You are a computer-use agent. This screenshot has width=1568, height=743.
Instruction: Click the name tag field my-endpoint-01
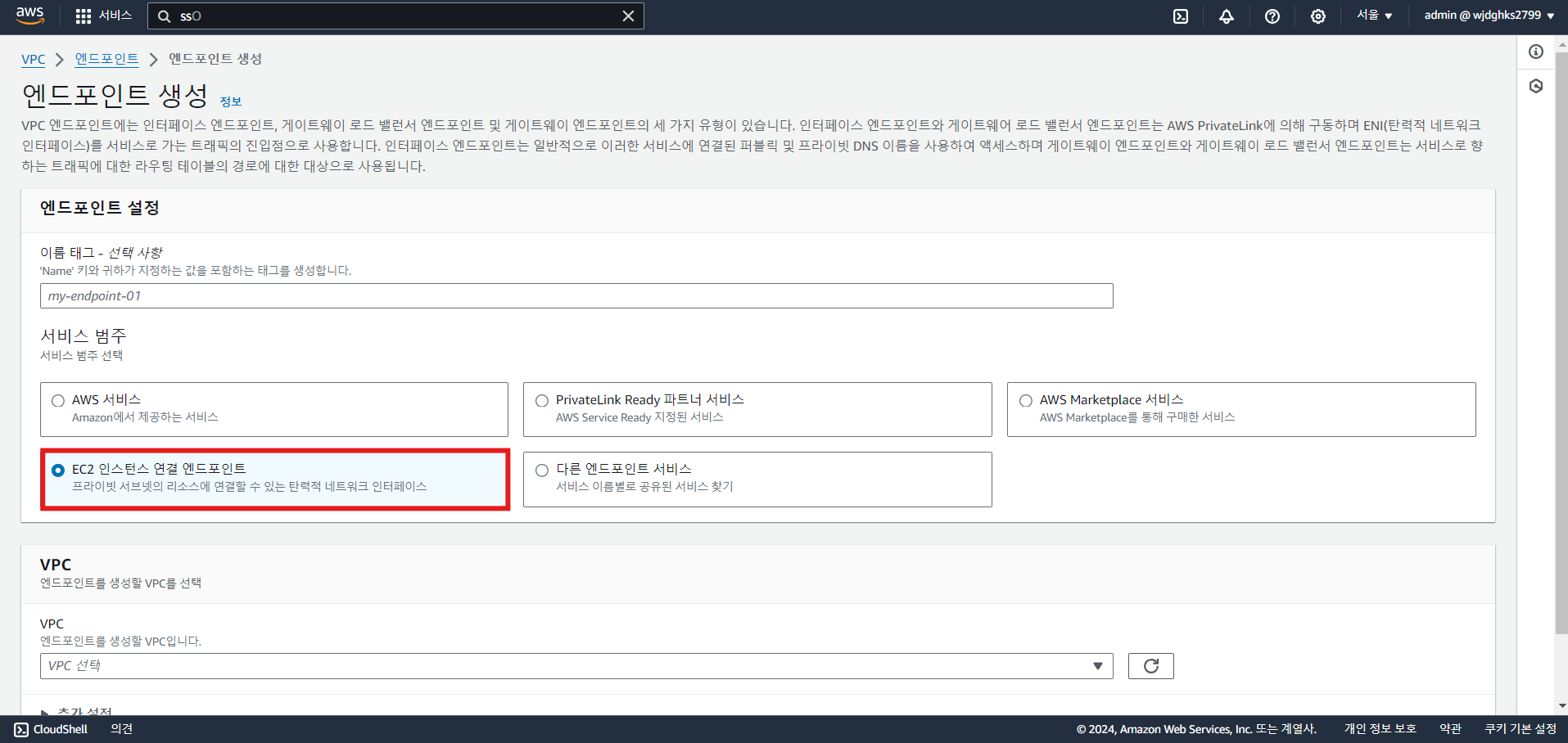point(576,296)
